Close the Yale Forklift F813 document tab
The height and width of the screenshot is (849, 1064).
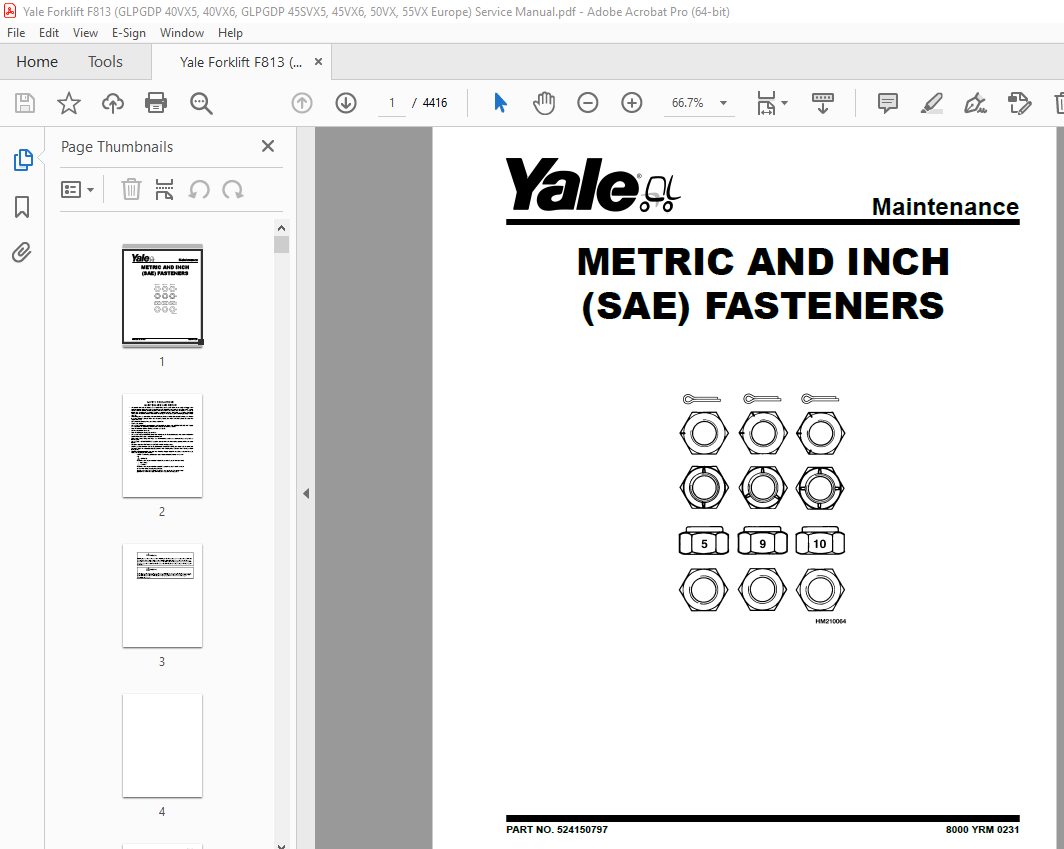pos(318,62)
